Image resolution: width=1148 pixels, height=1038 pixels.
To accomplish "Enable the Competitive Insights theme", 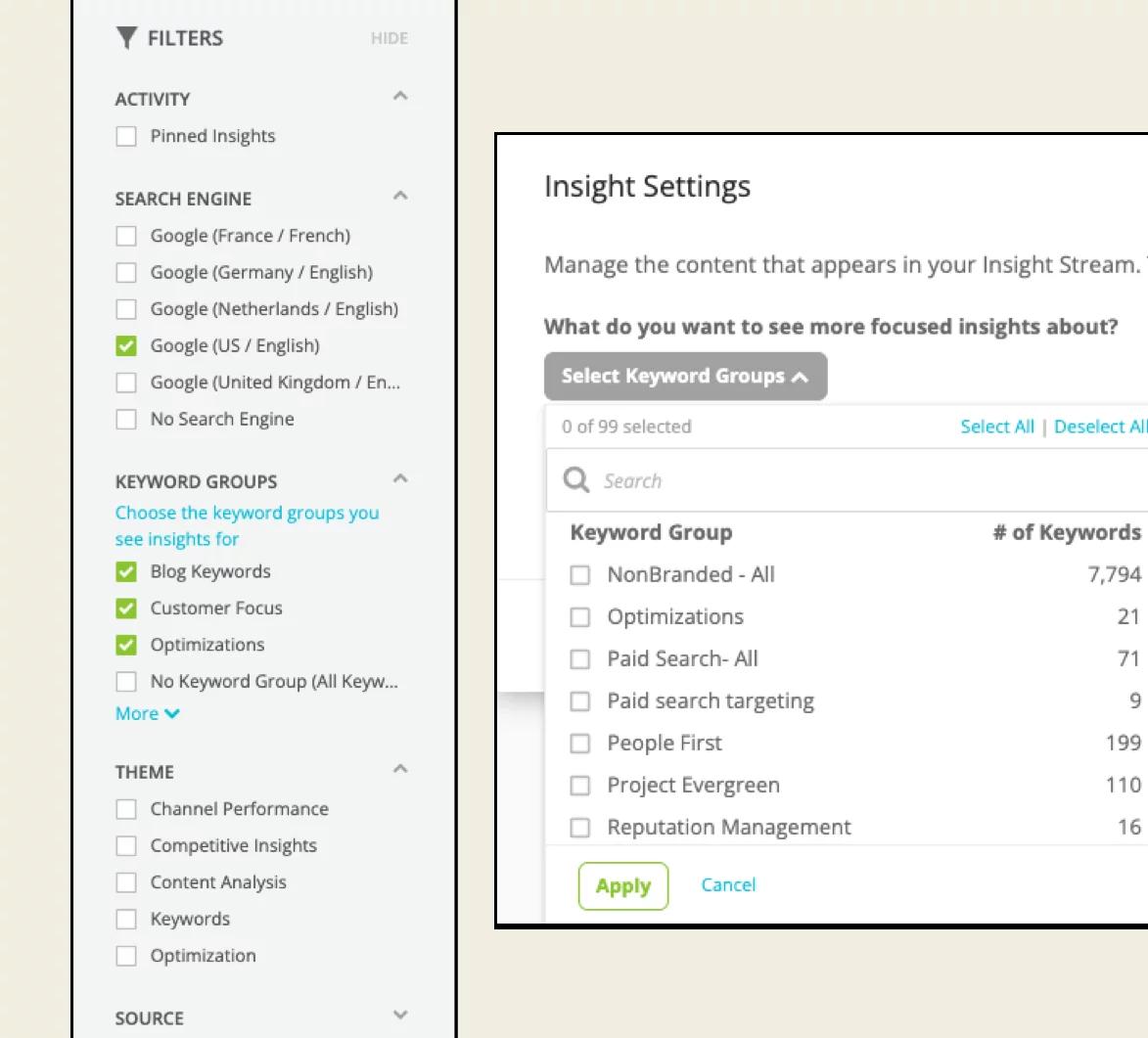I will coord(126,846).
